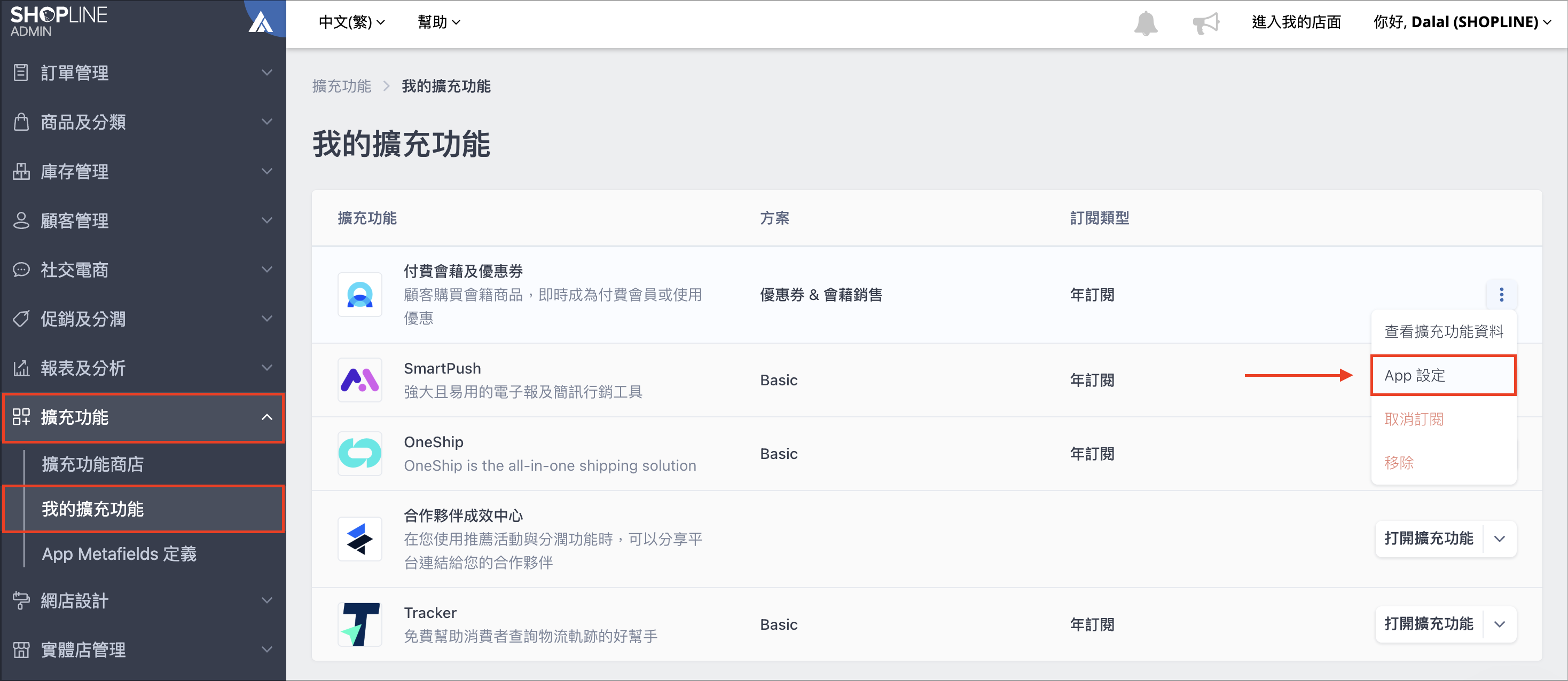This screenshot has width=1568, height=681.
Task: Click the Tracker app logo
Action: click(x=360, y=624)
